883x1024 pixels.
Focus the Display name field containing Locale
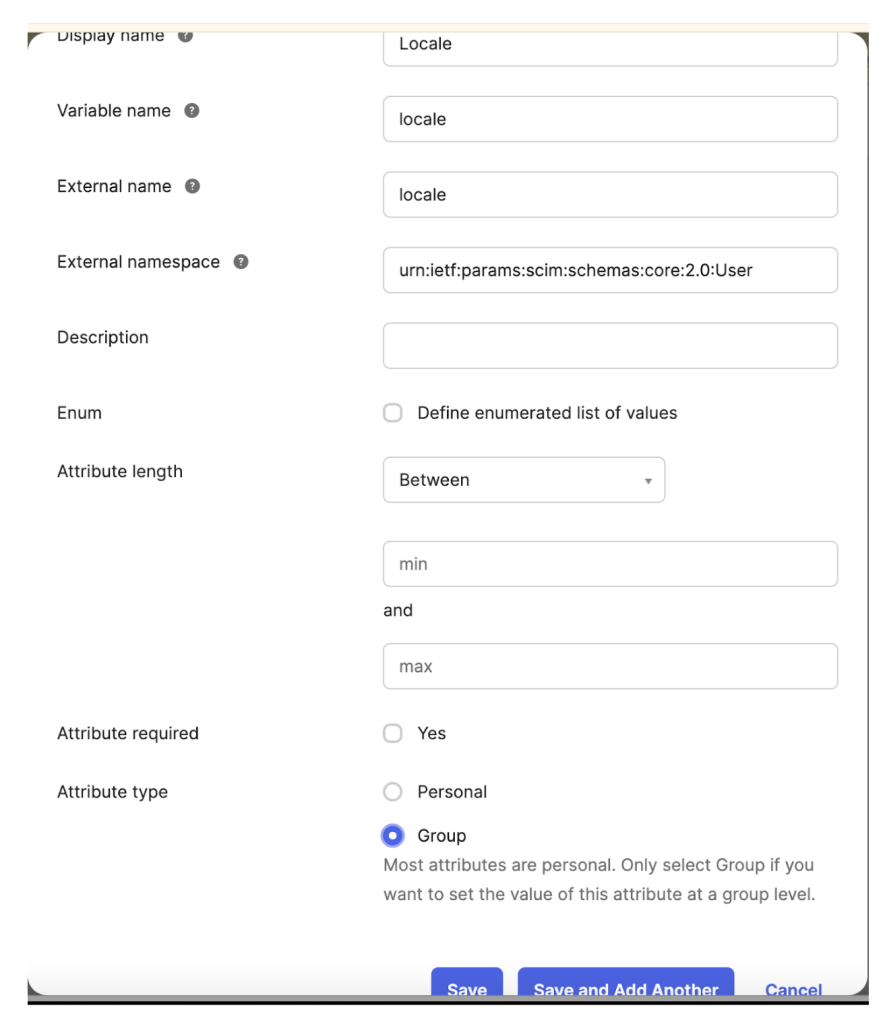(610, 47)
